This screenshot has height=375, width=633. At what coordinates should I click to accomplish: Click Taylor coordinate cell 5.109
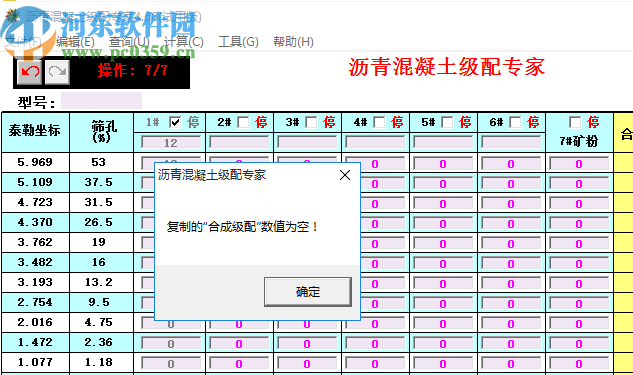(x=35, y=182)
